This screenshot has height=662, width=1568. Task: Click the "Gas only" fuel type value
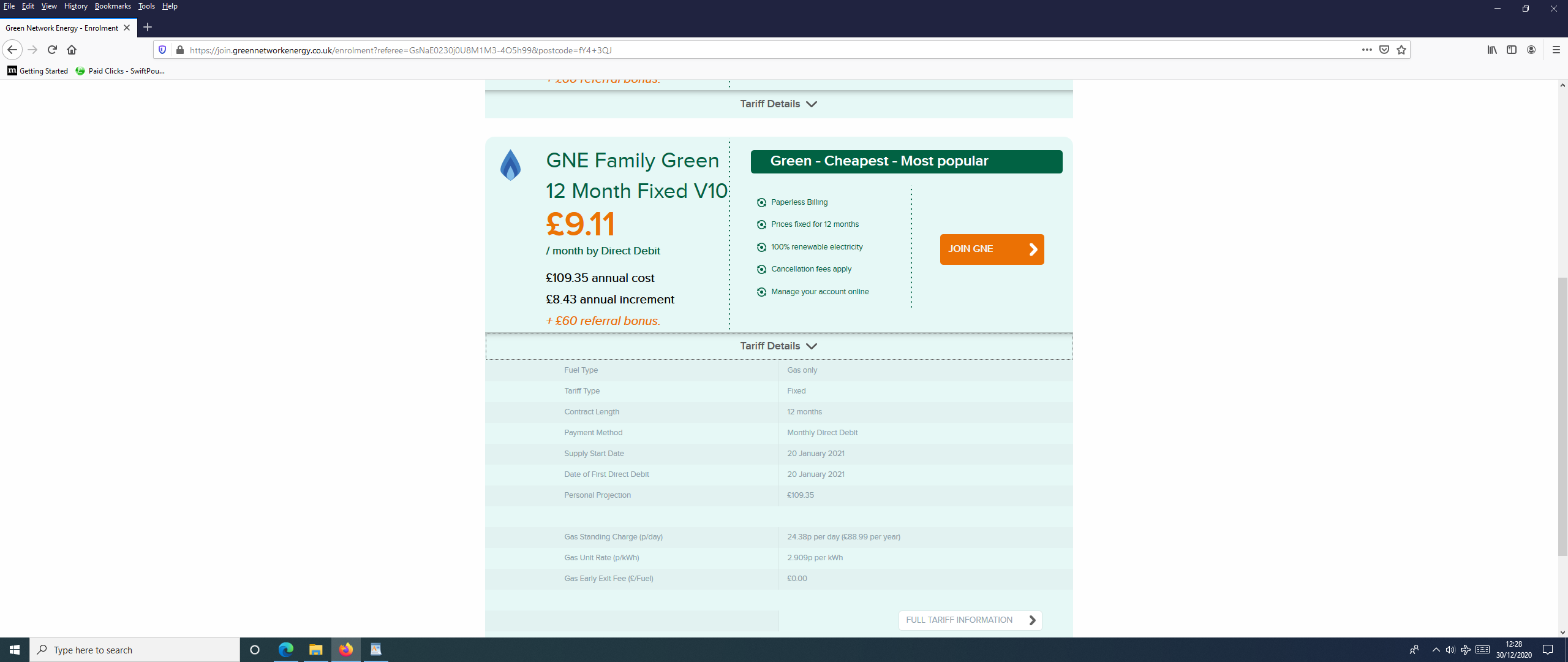point(802,370)
